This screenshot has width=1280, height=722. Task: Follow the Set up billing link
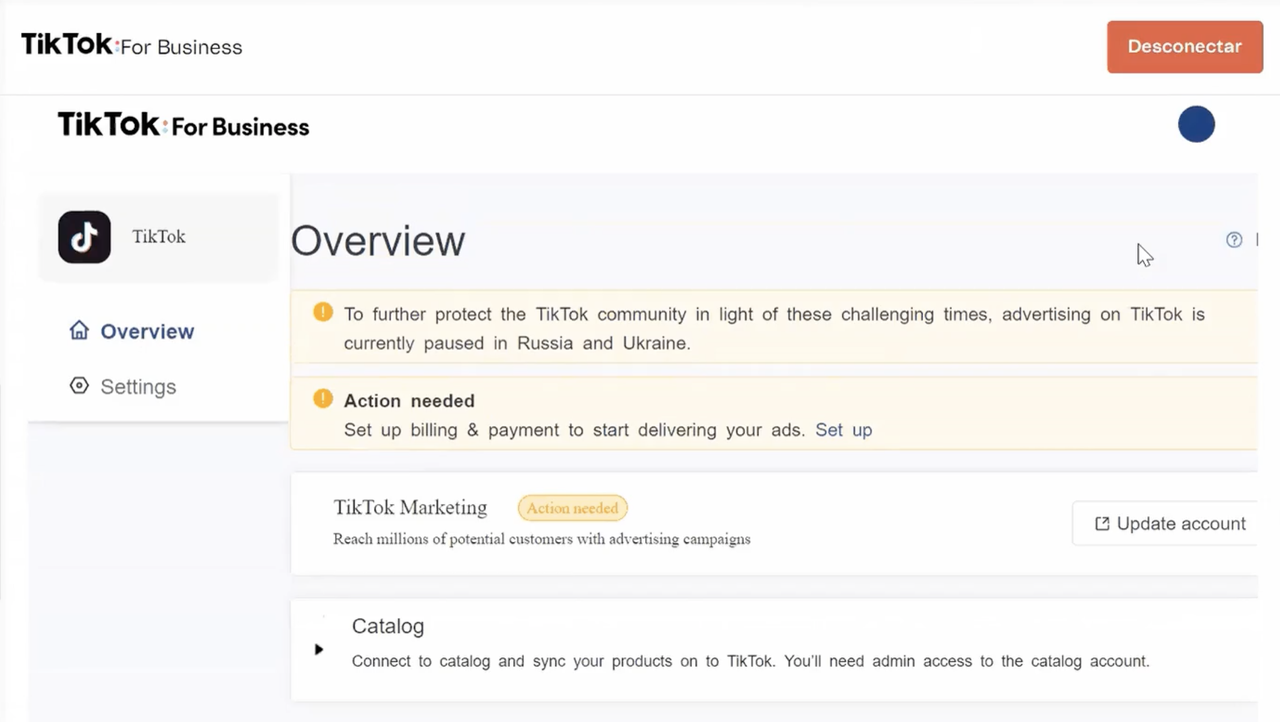tap(843, 430)
